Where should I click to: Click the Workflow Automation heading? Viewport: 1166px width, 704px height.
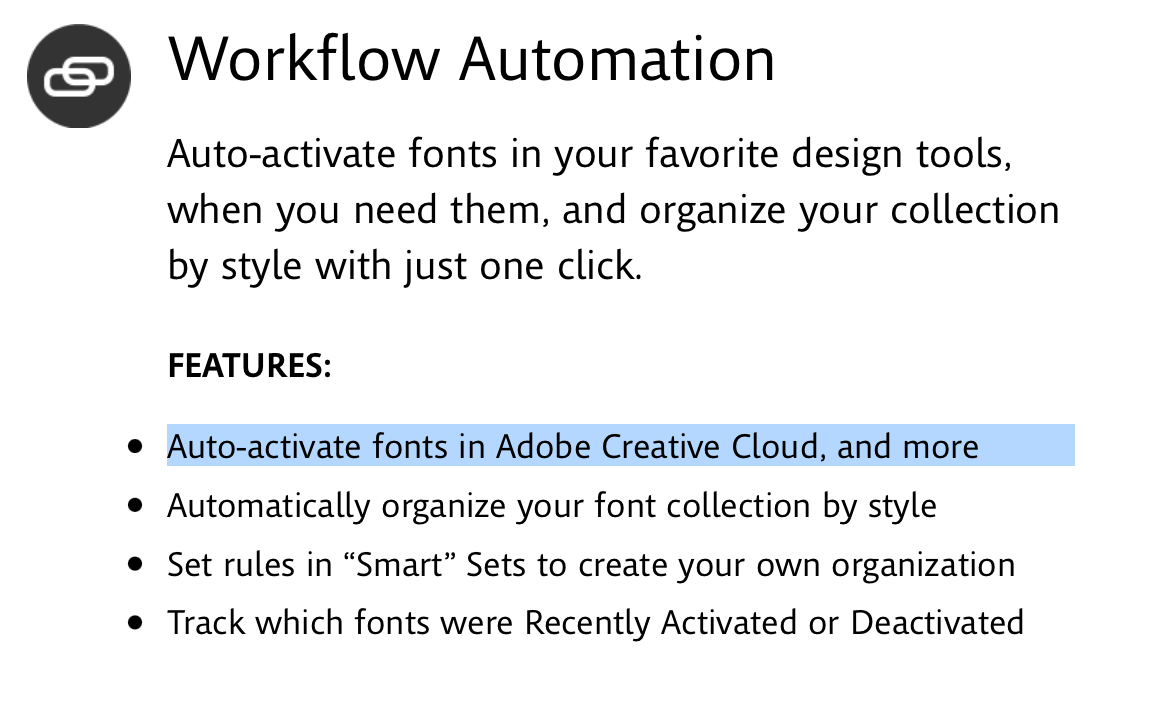(x=471, y=59)
